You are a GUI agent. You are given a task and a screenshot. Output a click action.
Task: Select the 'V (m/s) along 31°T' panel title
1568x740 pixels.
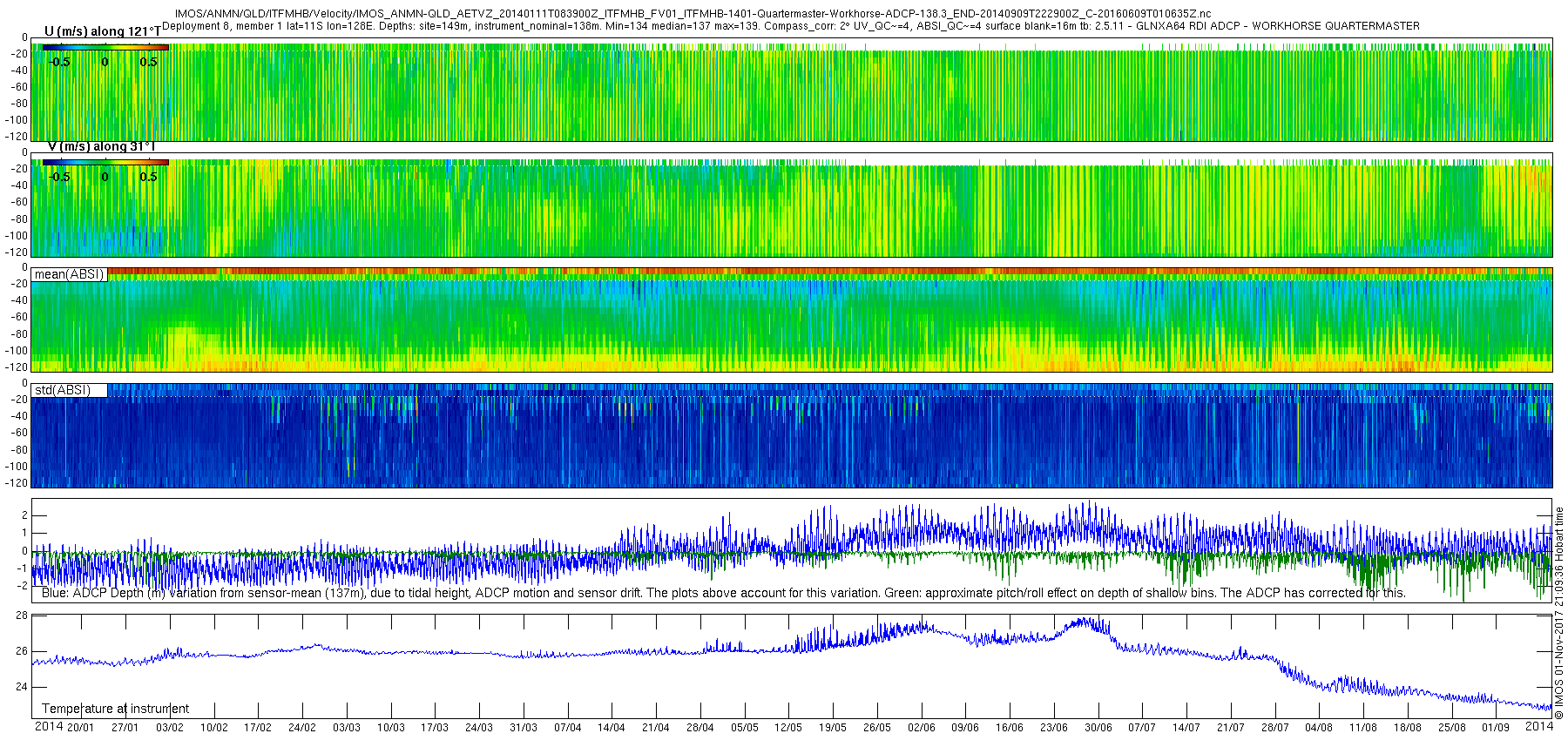101,147
